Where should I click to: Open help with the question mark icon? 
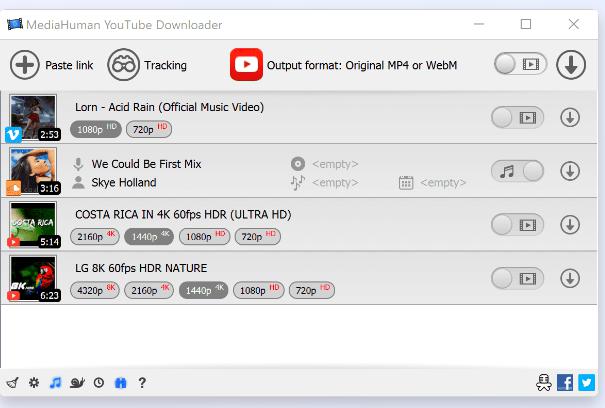(x=142, y=383)
